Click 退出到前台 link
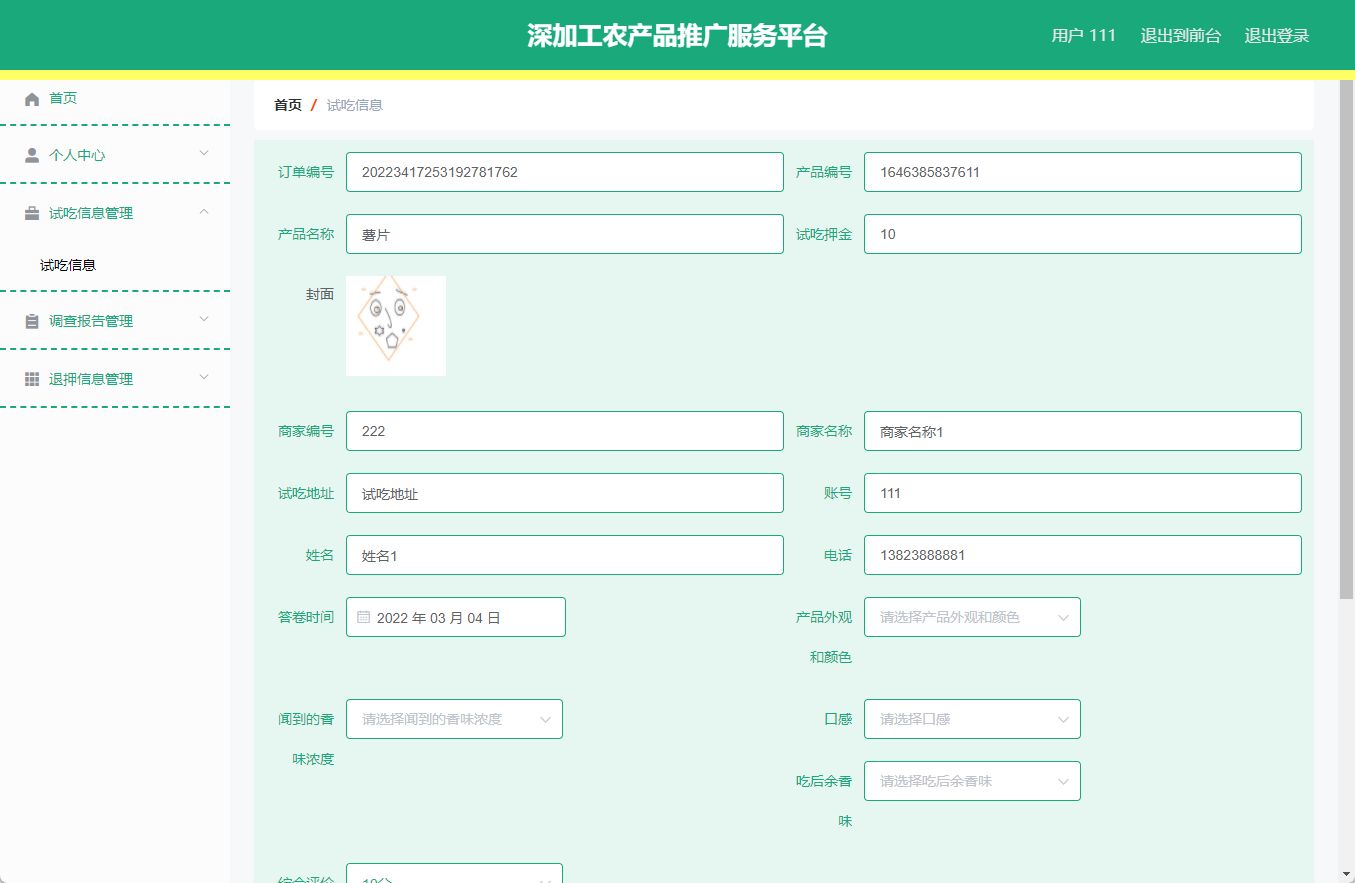The image size is (1355, 883). click(x=1180, y=35)
